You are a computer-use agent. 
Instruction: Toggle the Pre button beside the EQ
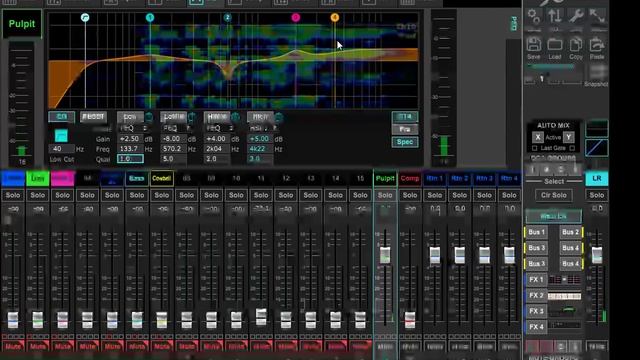tap(405, 129)
